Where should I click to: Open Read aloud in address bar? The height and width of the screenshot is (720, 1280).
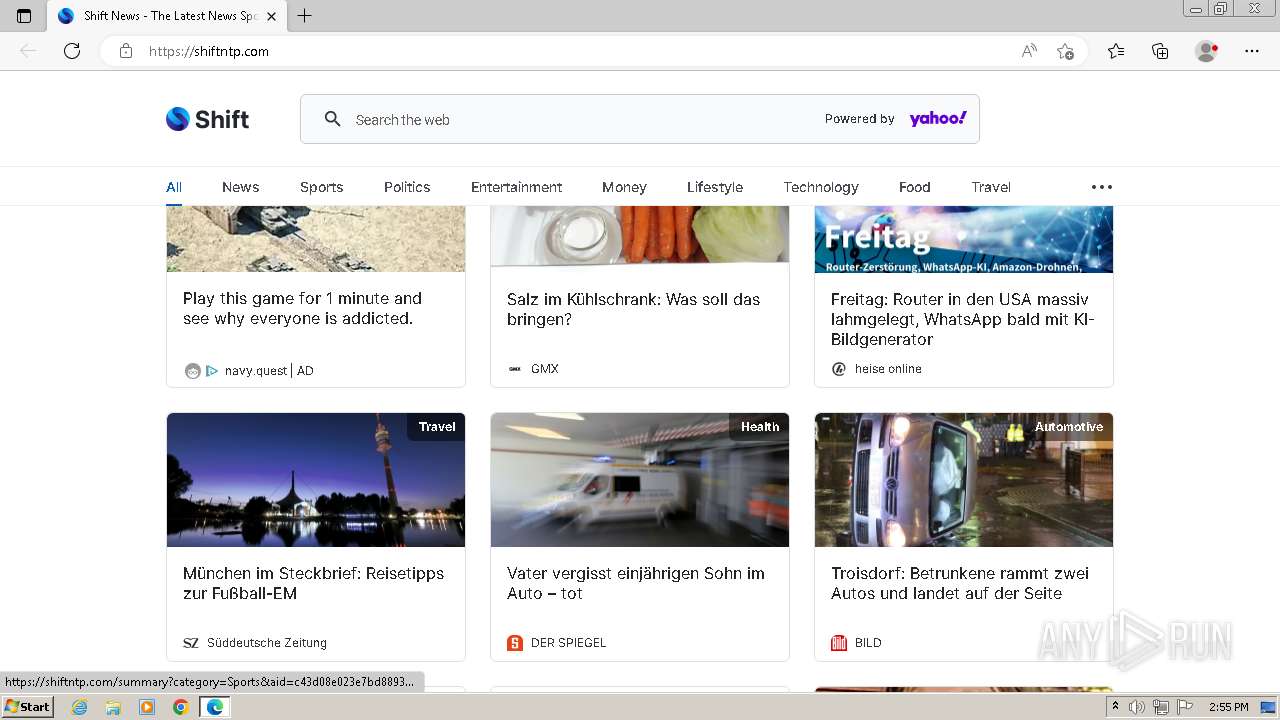[1029, 51]
